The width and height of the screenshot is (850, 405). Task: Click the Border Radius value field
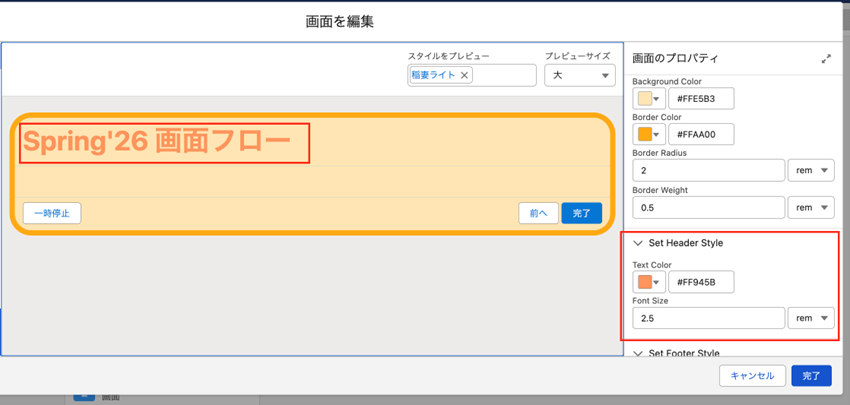click(708, 170)
